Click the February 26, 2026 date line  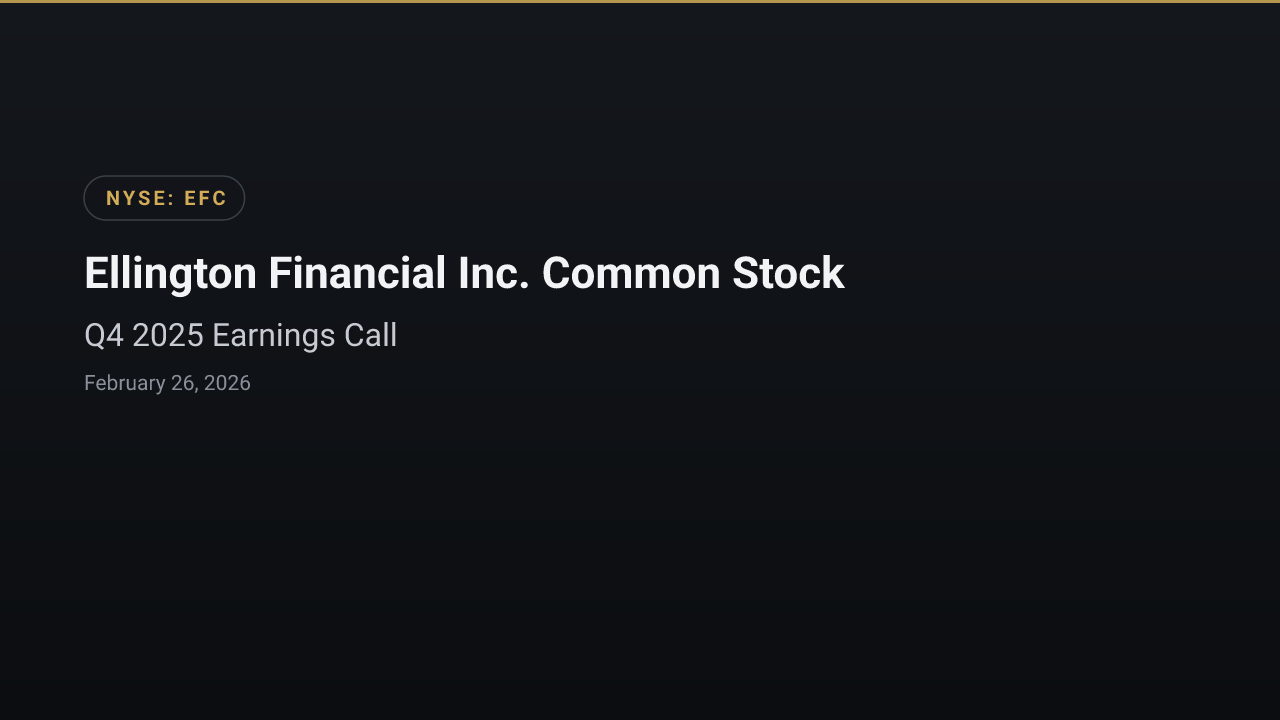click(167, 383)
